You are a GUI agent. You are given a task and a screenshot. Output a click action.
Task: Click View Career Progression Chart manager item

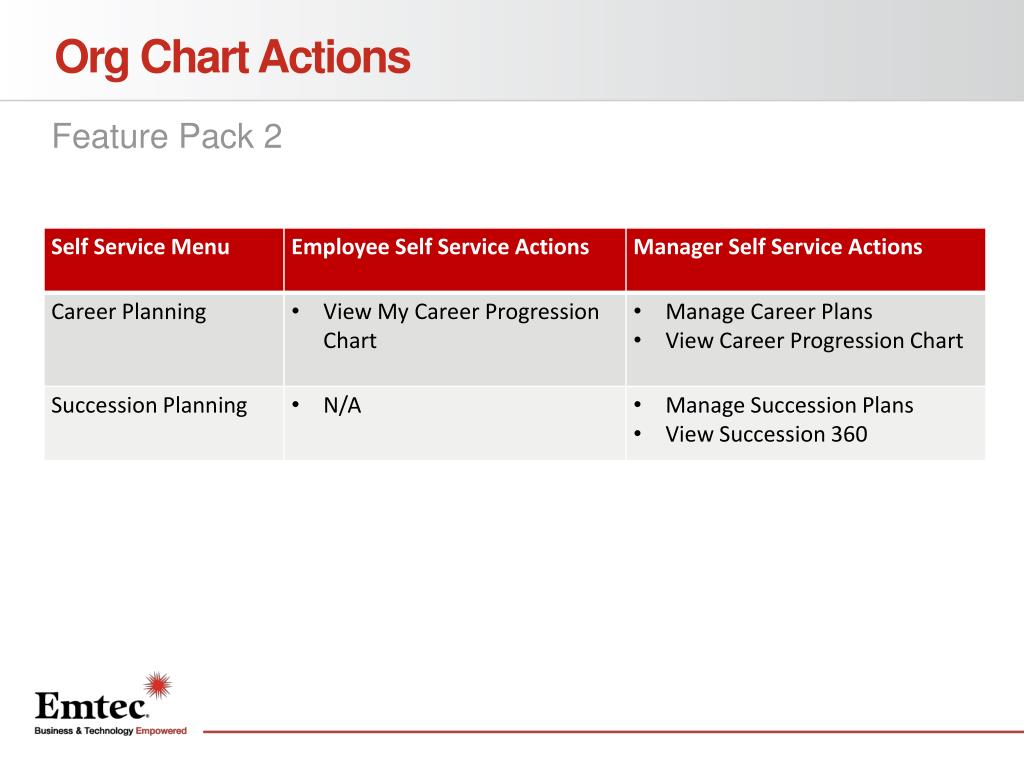point(814,341)
